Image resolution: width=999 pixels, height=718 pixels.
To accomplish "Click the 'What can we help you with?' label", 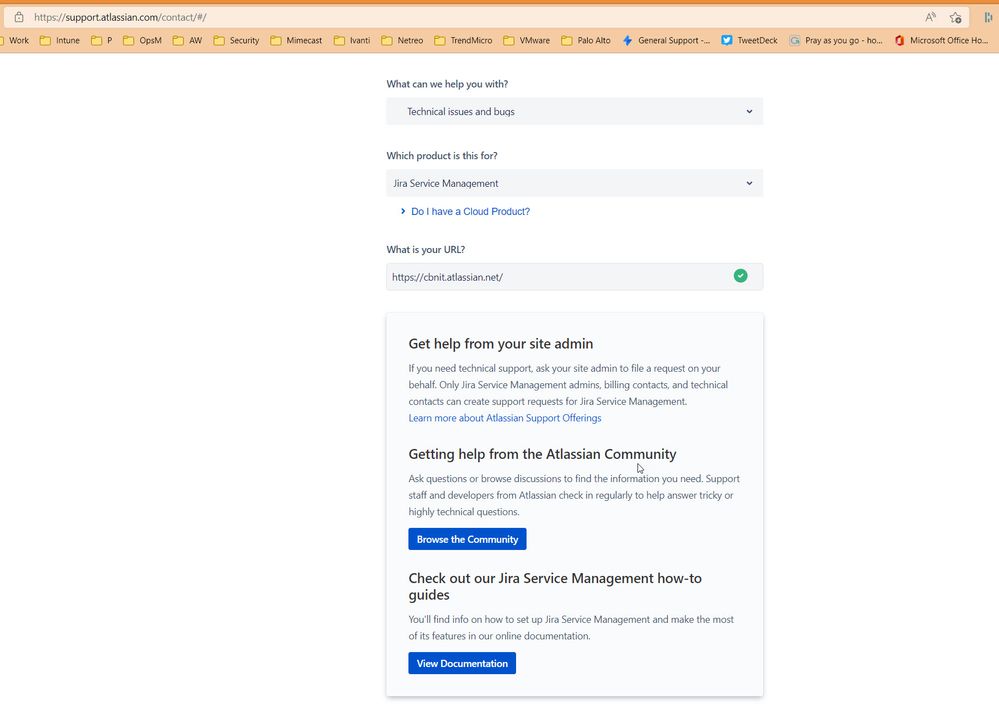I will coord(447,84).
